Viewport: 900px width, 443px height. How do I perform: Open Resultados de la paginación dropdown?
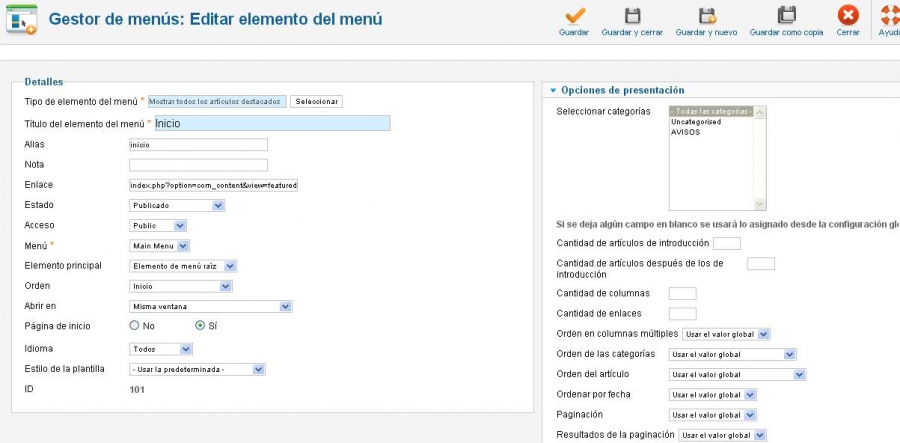[722, 436]
